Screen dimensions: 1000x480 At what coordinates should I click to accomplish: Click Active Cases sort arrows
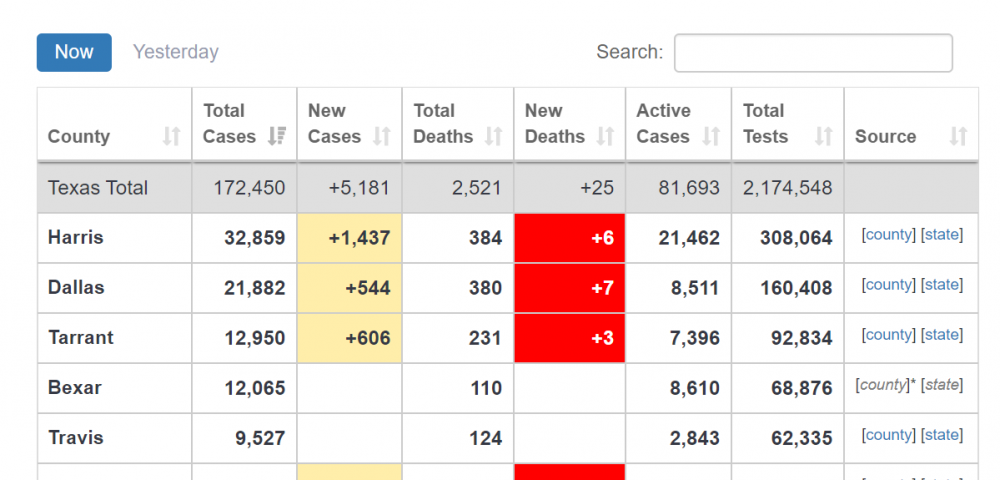[711, 137]
